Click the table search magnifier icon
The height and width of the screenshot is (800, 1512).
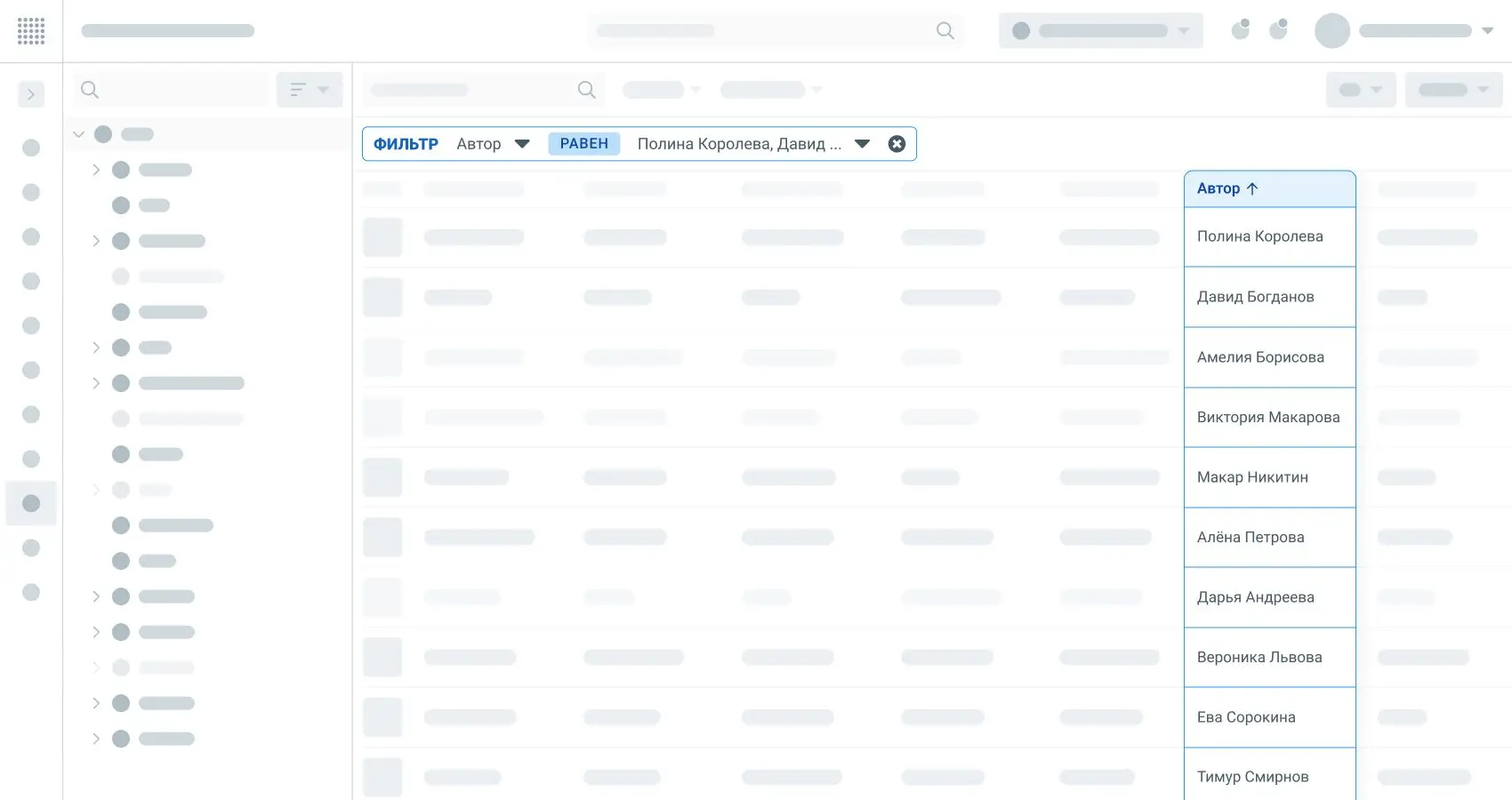[586, 90]
